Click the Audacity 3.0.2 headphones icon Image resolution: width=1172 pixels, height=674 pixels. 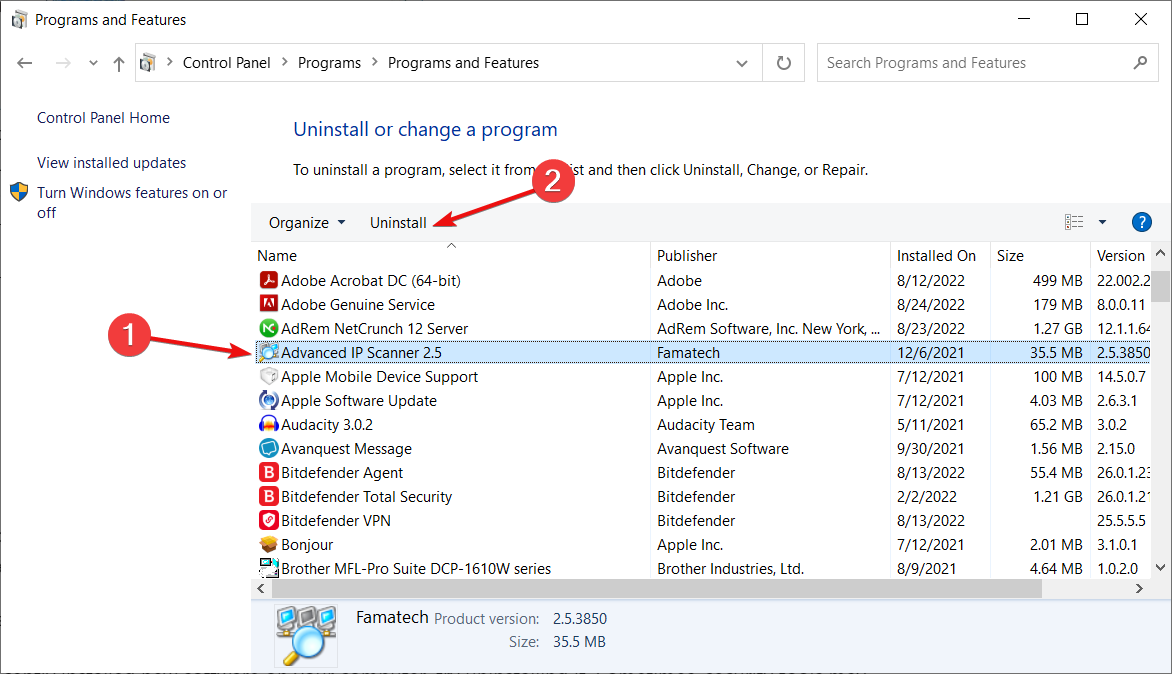268,424
